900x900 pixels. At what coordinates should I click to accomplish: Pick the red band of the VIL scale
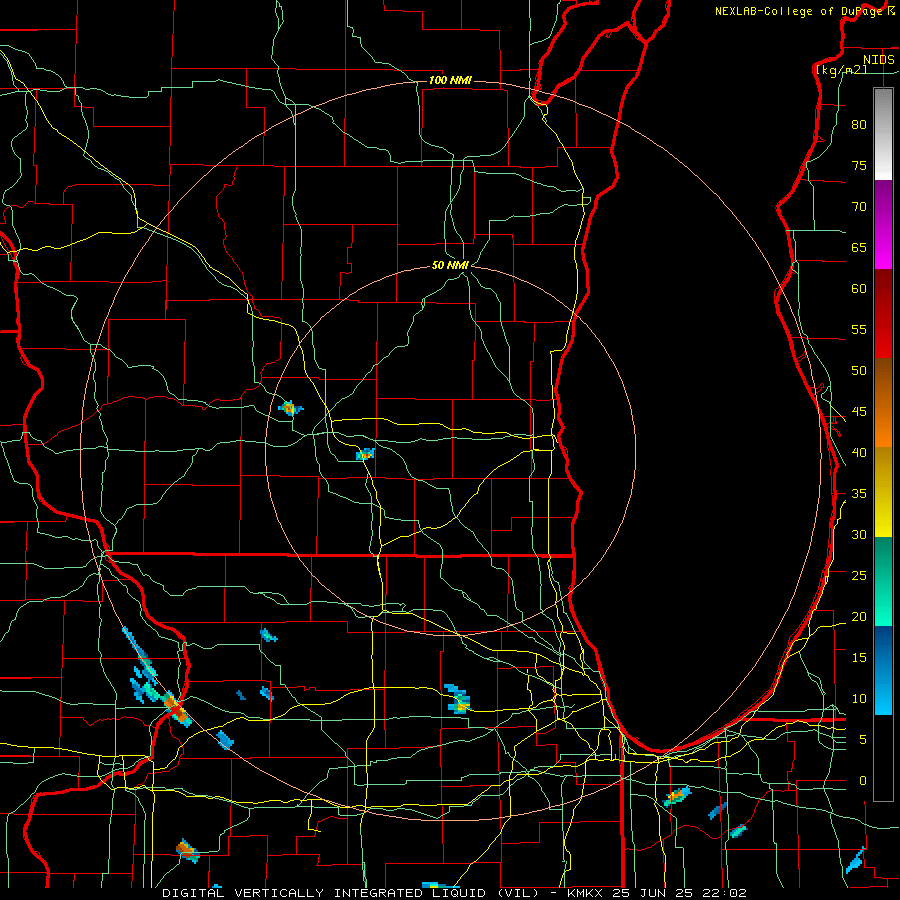point(883,314)
